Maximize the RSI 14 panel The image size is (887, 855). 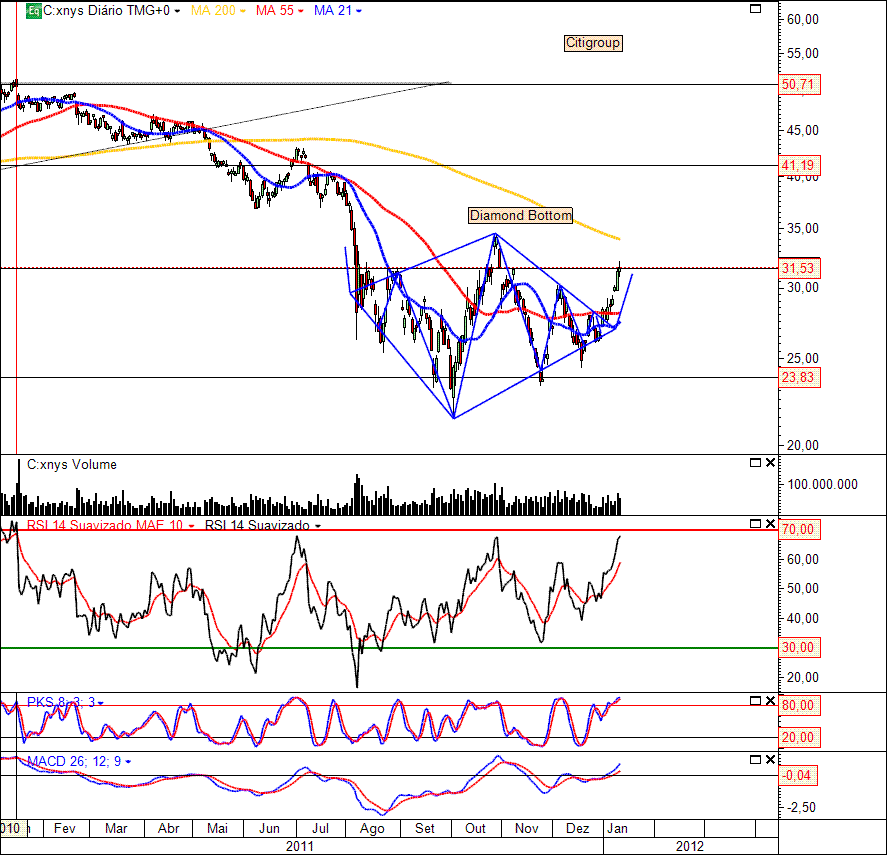click(755, 523)
